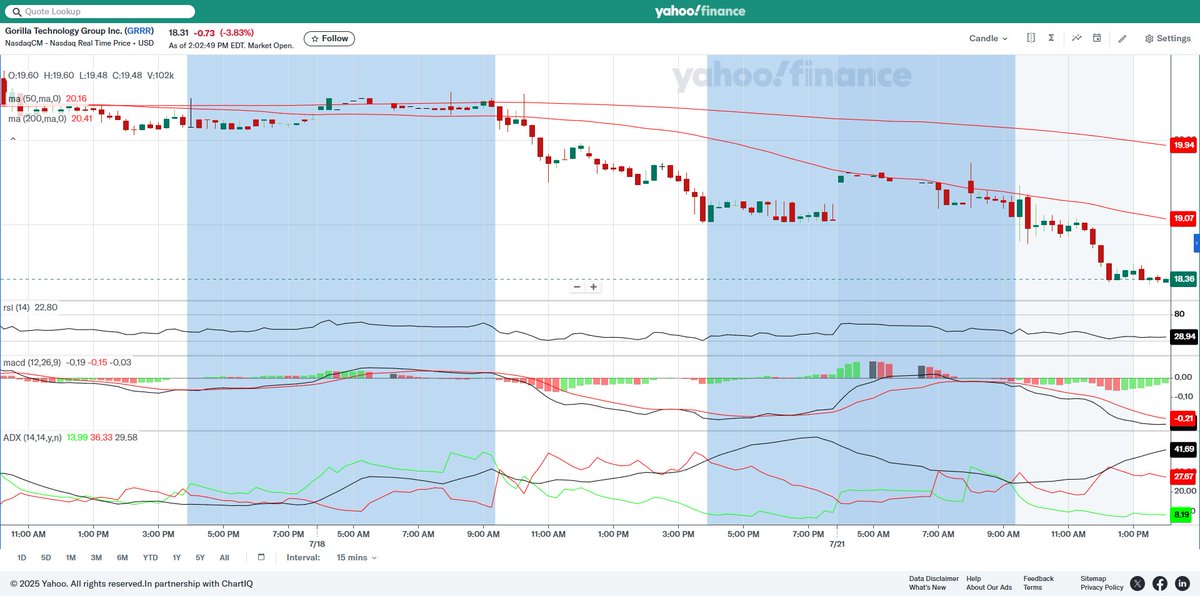Click the ADX (14,14,y,n) indicator label
1200x596 pixels.
coord(31,437)
